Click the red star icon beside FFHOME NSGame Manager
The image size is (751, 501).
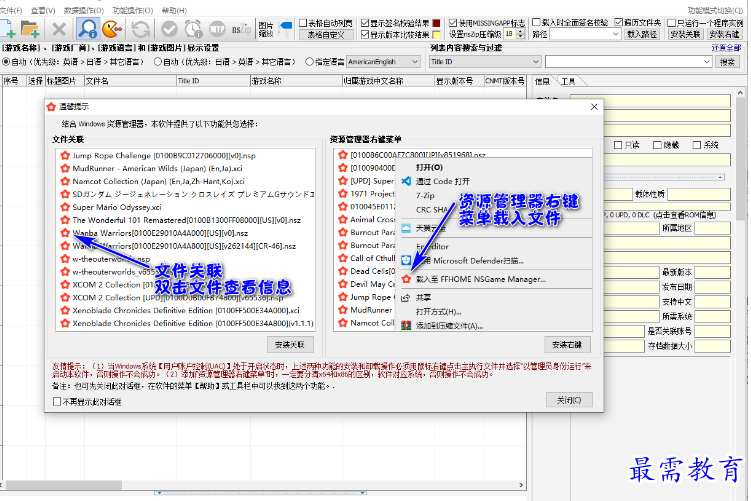tap(406, 279)
